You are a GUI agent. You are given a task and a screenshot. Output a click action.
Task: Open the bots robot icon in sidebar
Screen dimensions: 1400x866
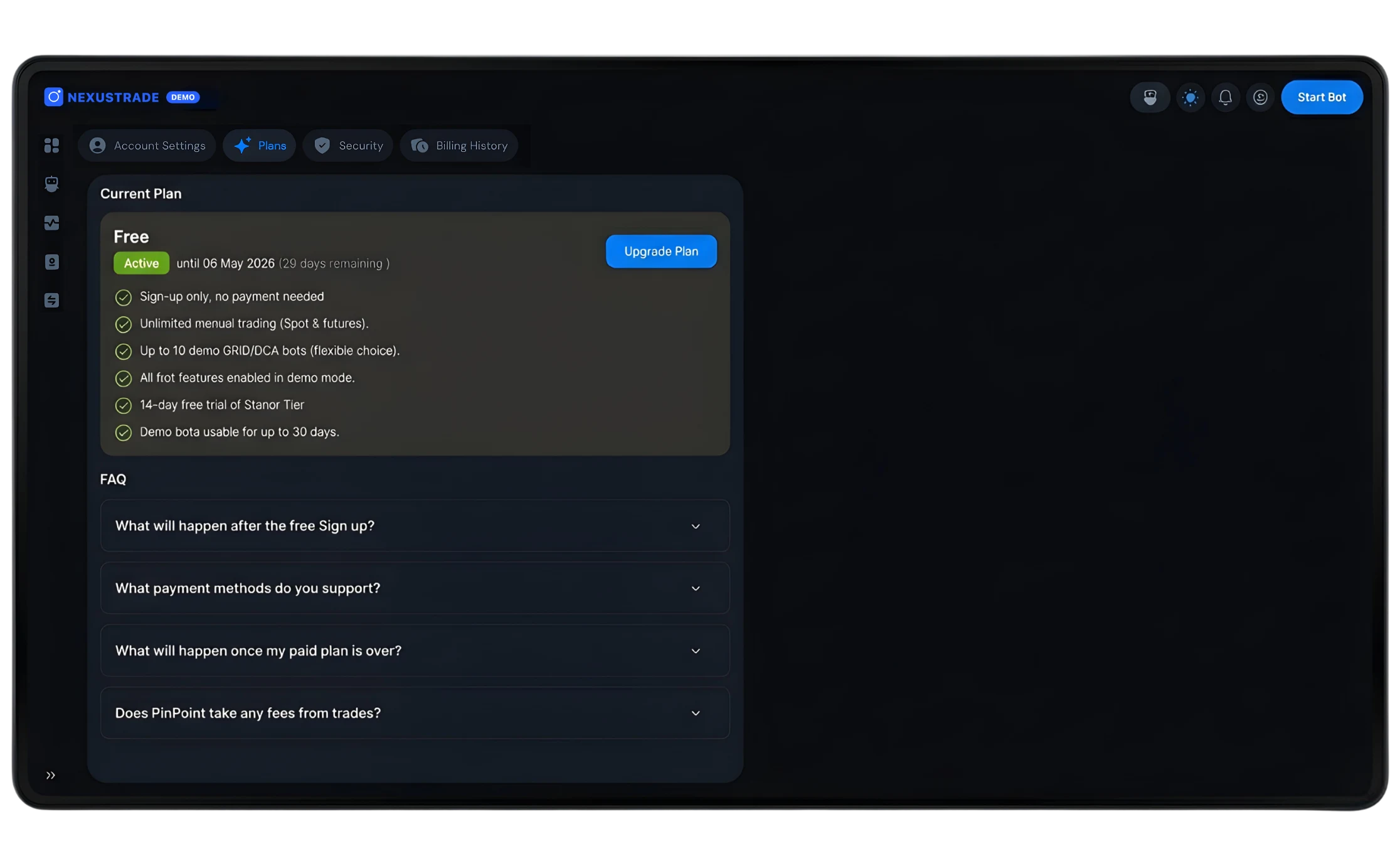point(51,184)
